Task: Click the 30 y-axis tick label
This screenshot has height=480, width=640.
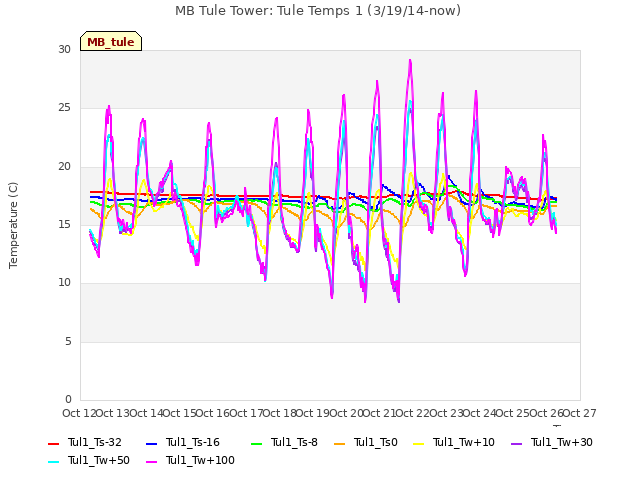Action: pos(64,49)
